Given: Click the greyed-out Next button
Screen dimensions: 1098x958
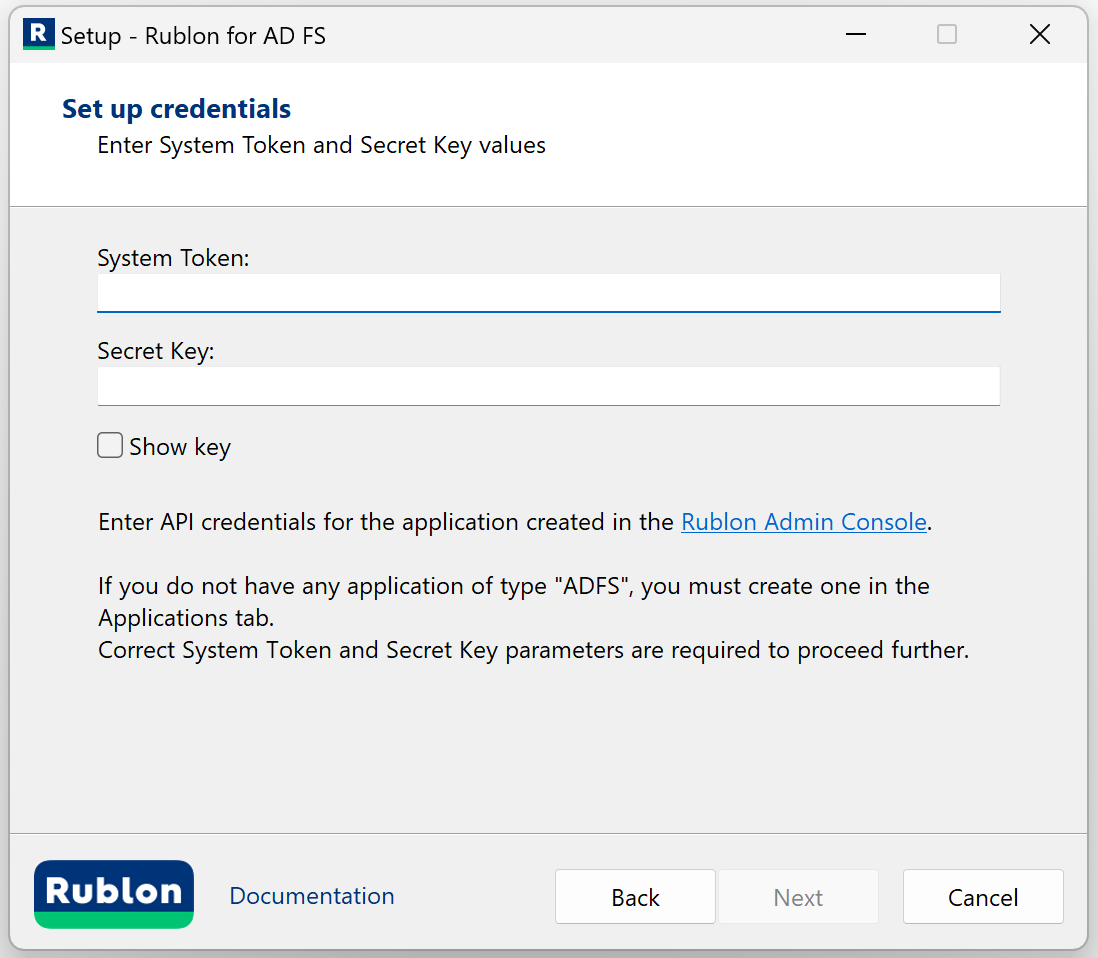Looking at the screenshot, I should tap(798, 897).
